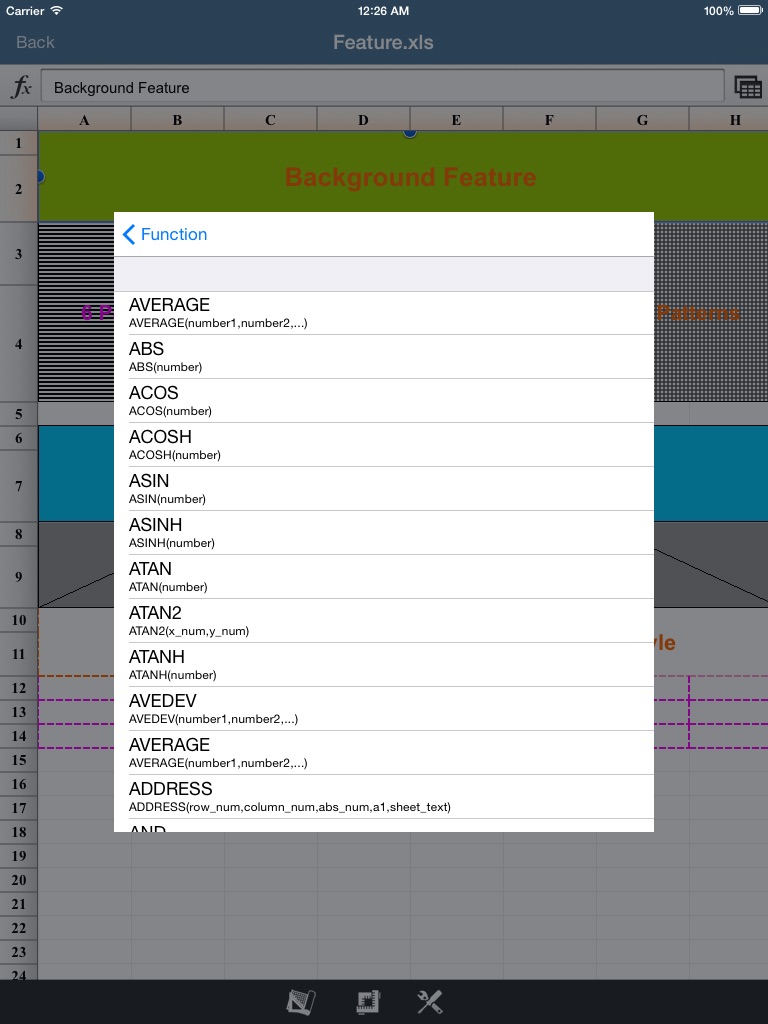
Task: Select column G header
Action: (x=642, y=120)
